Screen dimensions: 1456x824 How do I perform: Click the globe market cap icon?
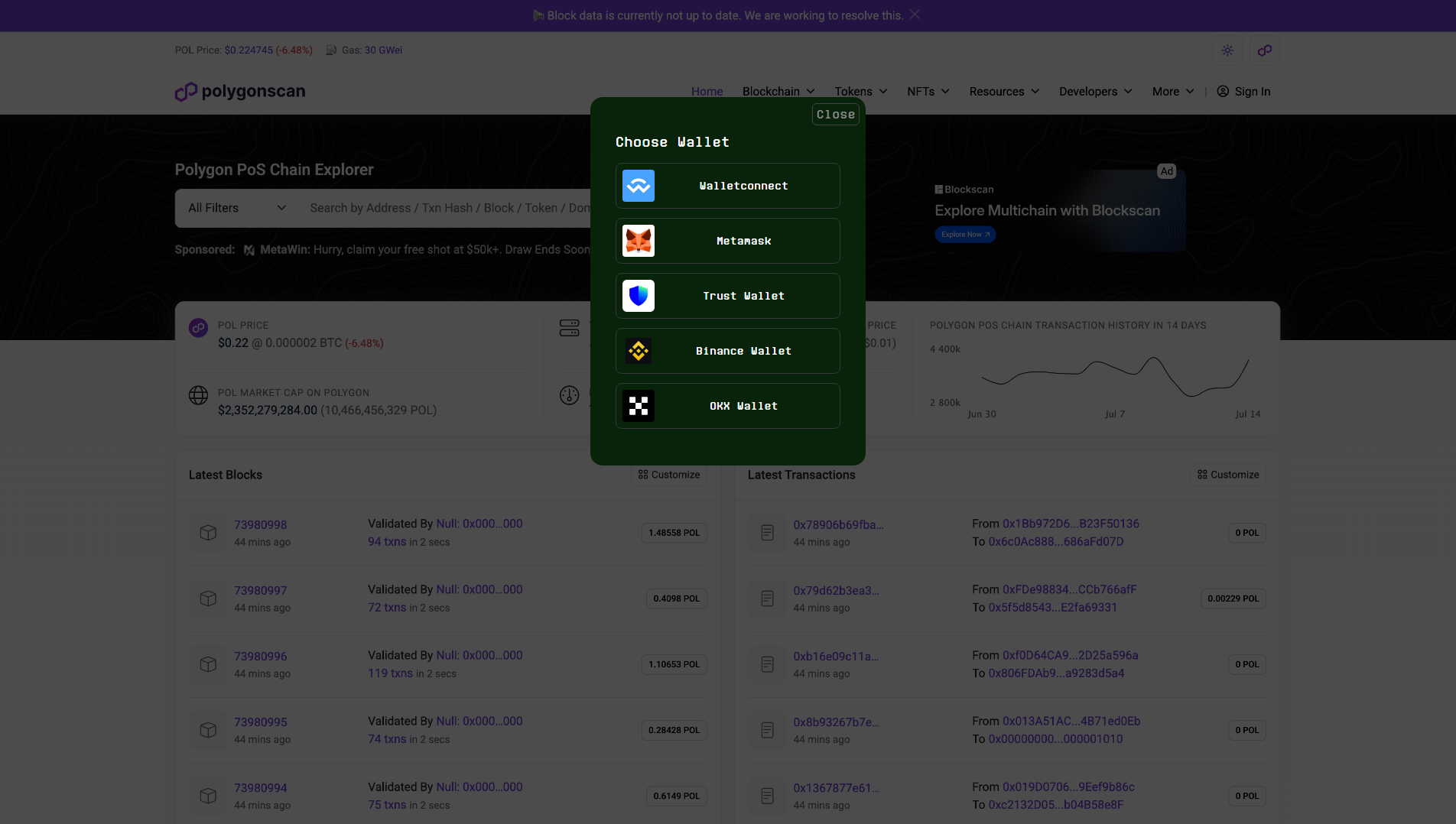tap(198, 395)
